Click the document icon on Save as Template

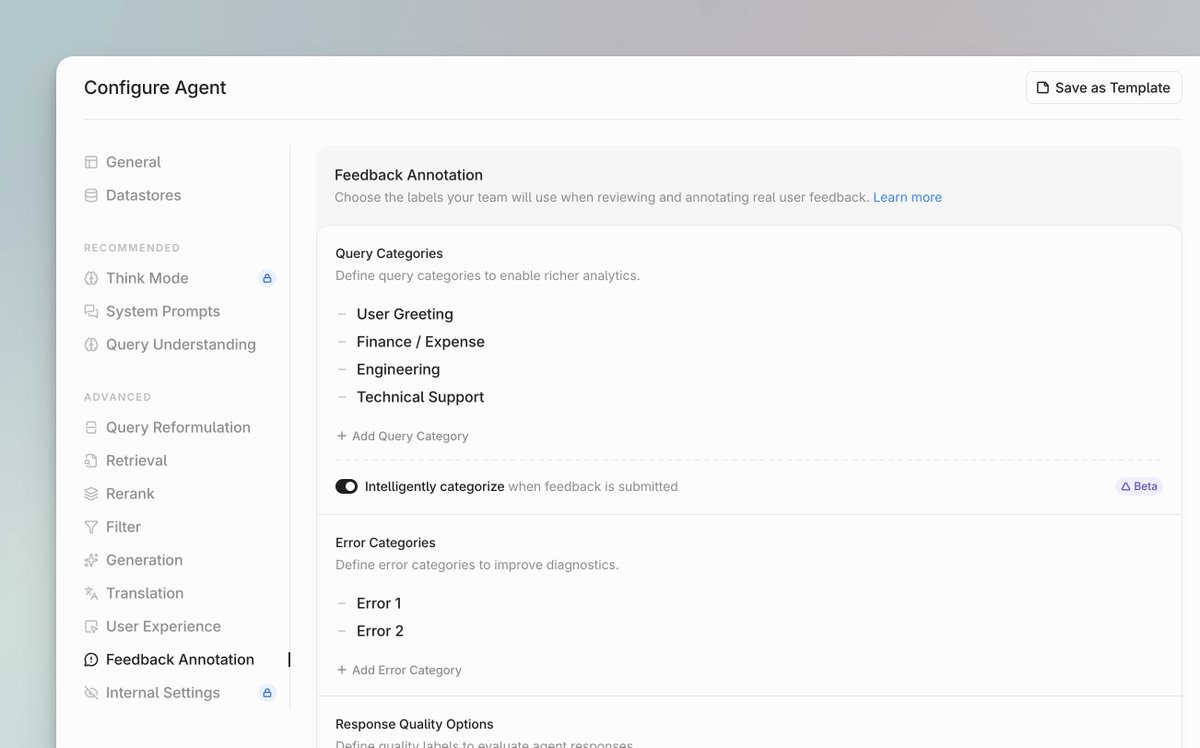[x=1043, y=87]
